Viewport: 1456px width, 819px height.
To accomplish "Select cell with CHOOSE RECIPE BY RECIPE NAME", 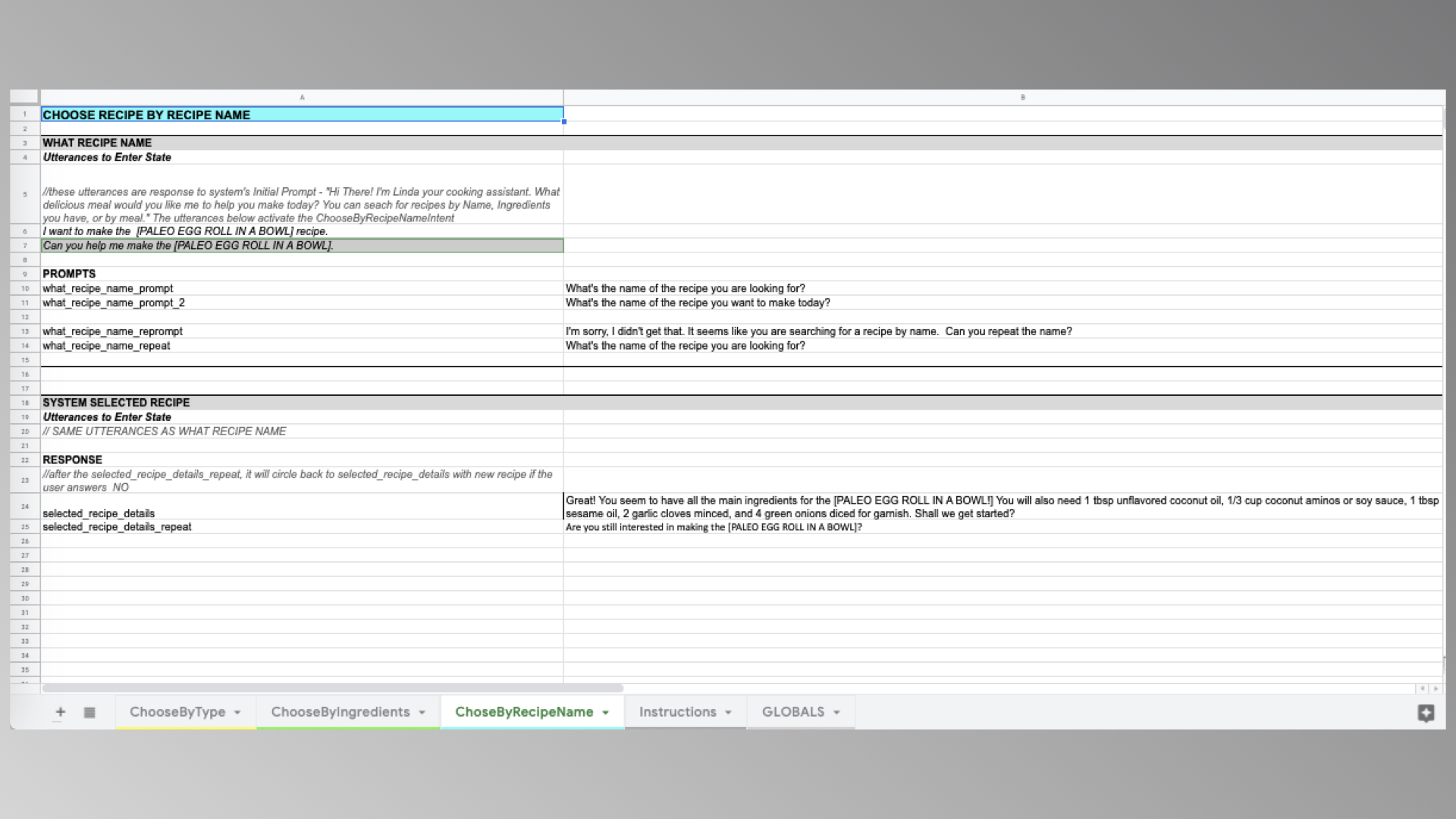I will (302, 115).
